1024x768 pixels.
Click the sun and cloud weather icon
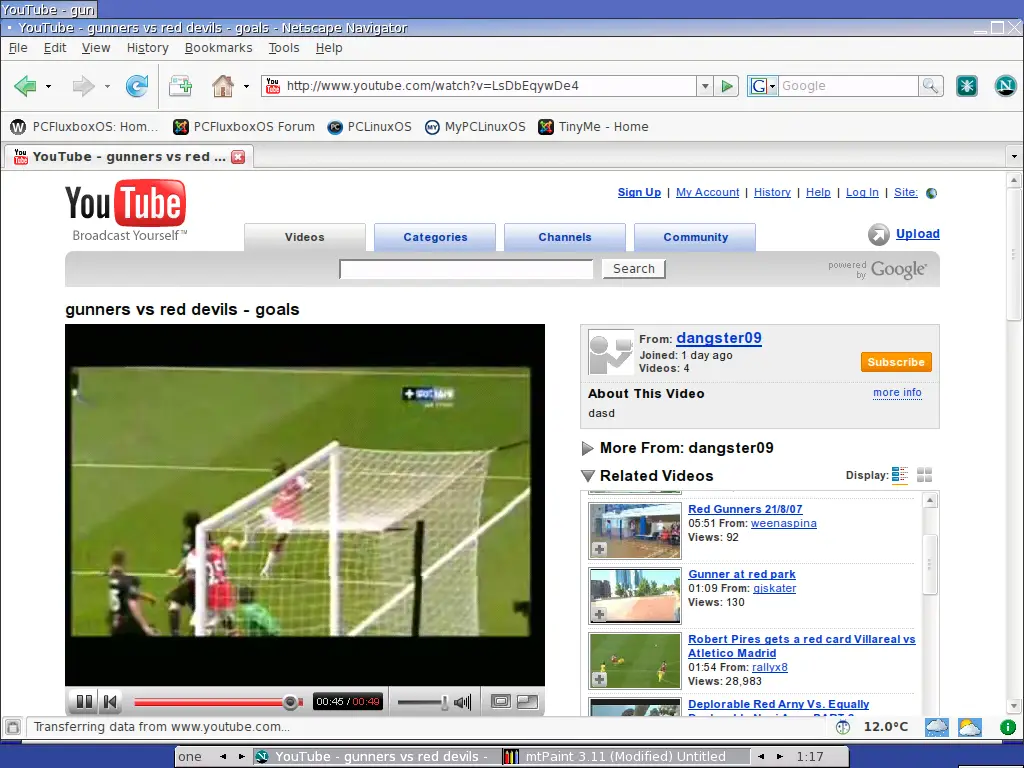pyautogui.click(x=970, y=727)
